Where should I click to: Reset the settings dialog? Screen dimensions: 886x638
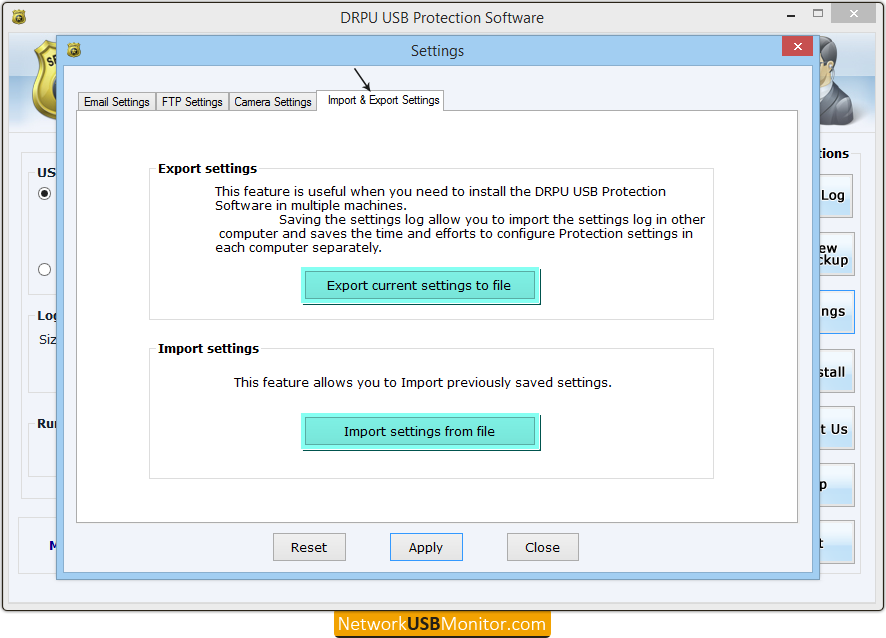[x=309, y=547]
